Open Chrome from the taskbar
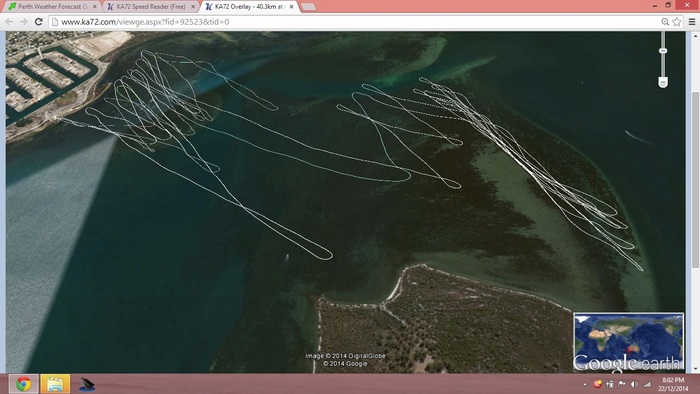This screenshot has width=700, height=394. 24,384
